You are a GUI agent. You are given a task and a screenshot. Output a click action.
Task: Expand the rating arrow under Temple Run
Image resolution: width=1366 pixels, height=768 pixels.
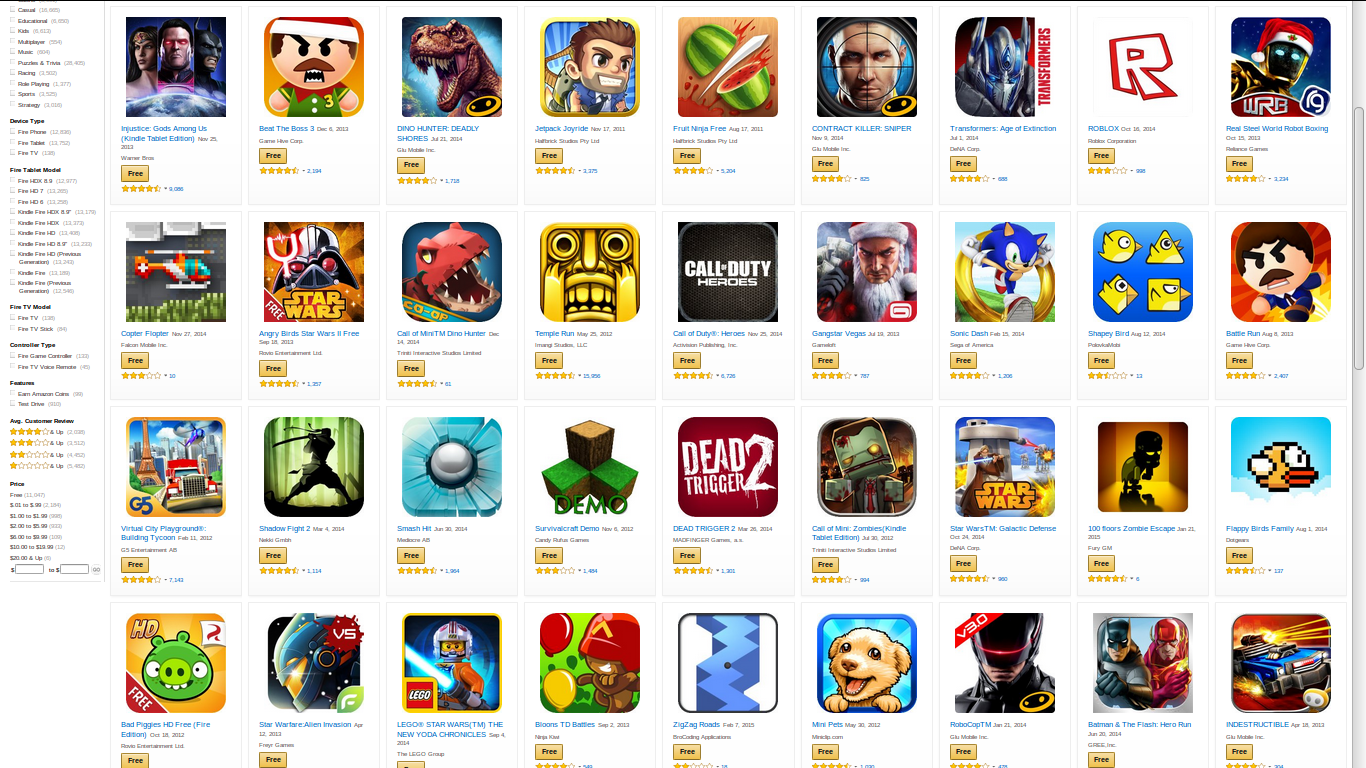pos(580,376)
